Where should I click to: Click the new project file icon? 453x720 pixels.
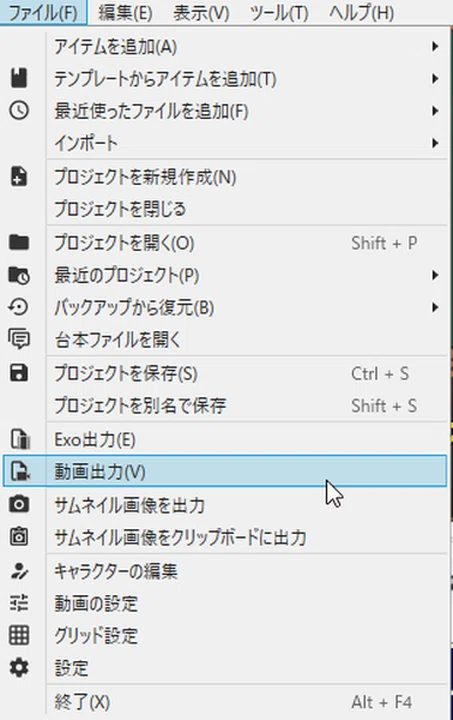(x=19, y=176)
